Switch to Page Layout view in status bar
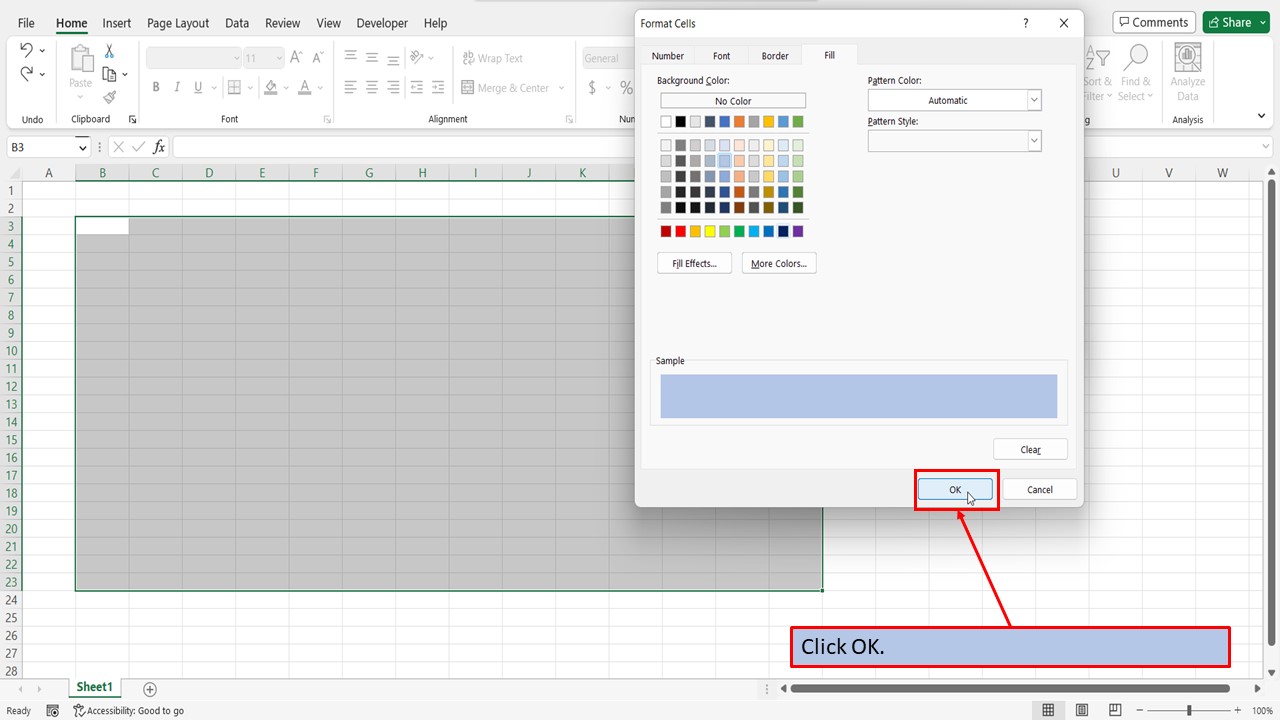The image size is (1280, 720). [1082, 710]
